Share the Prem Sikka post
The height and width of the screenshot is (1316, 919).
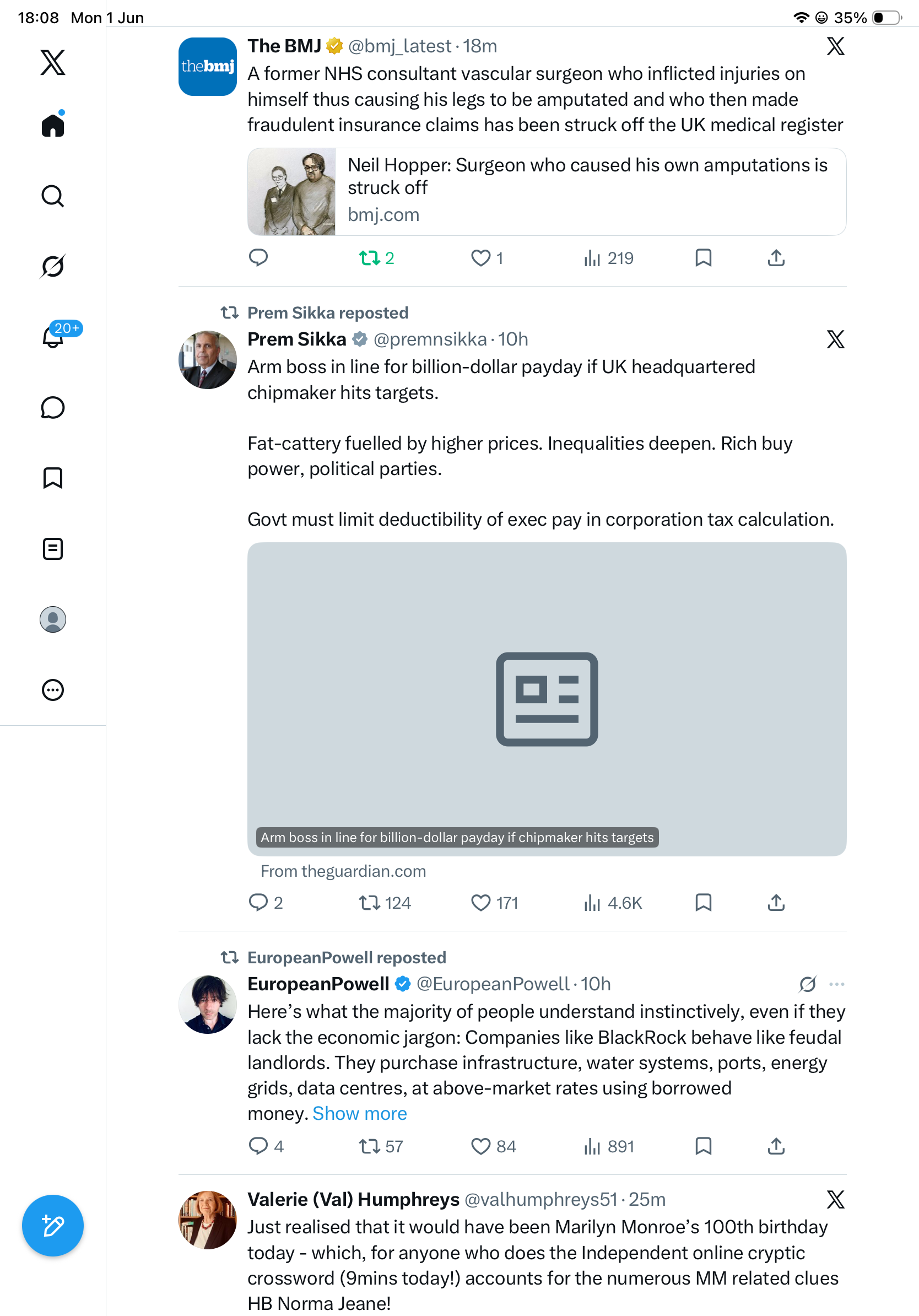[x=776, y=903]
